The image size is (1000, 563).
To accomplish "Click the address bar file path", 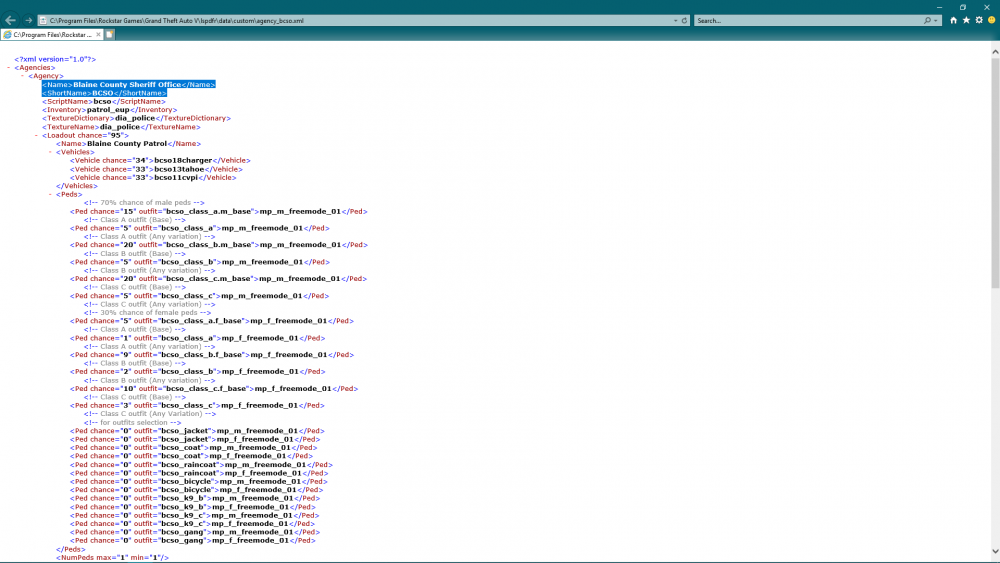I will pyautogui.click(x=177, y=20).
